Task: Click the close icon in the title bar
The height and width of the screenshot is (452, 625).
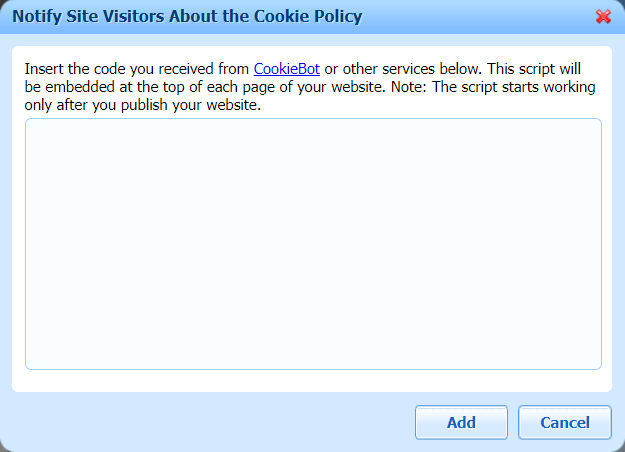Action: [603, 17]
